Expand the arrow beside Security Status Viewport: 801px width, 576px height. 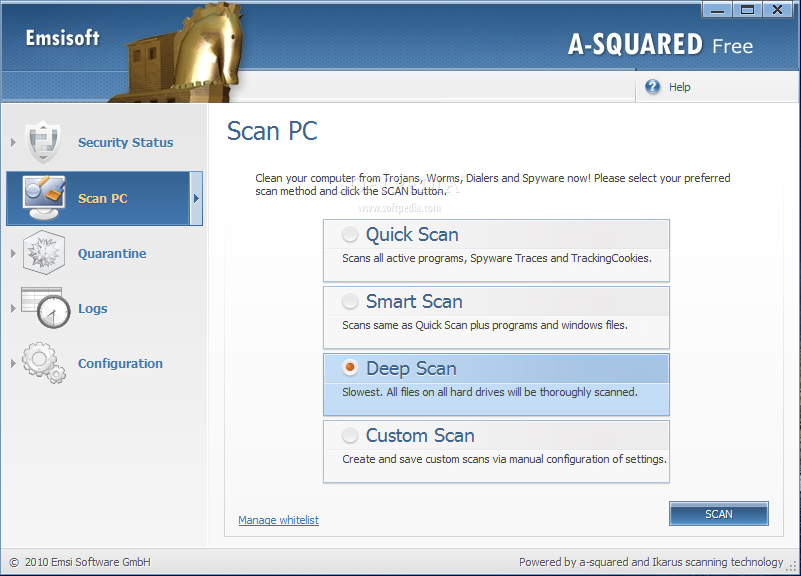(x=13, y=143)
